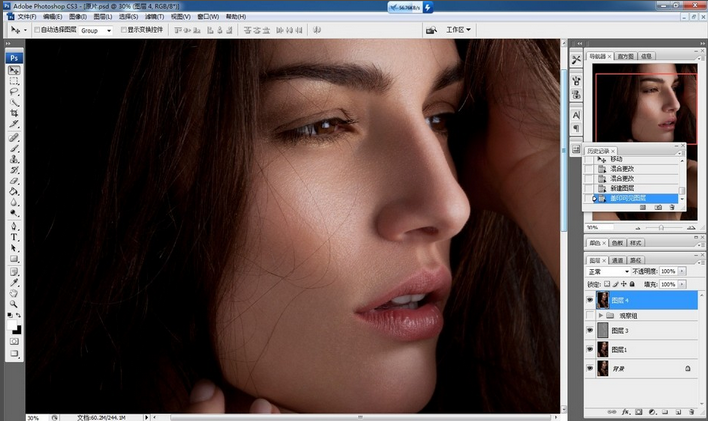Select the History Brush tool
This screenshot has height=421, width=708.
coord(14,170)
